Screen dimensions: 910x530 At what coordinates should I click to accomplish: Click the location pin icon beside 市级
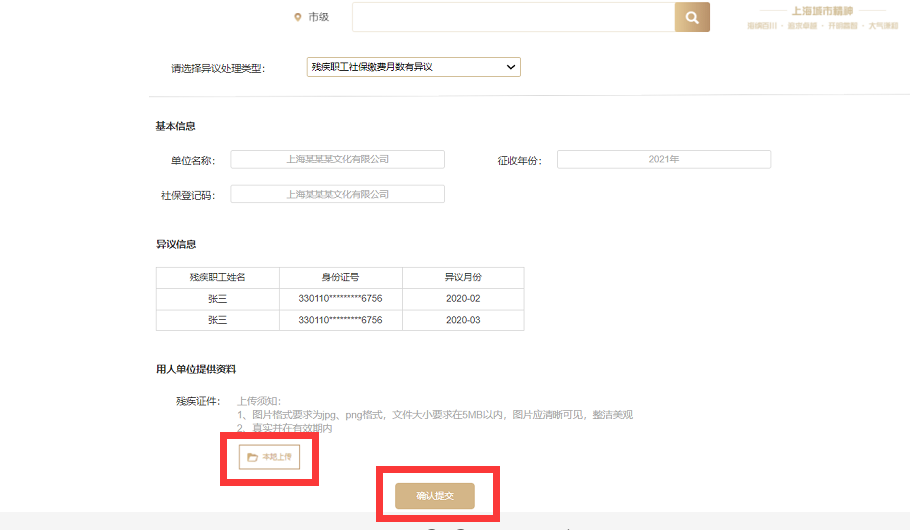click(x=297, y=17)
